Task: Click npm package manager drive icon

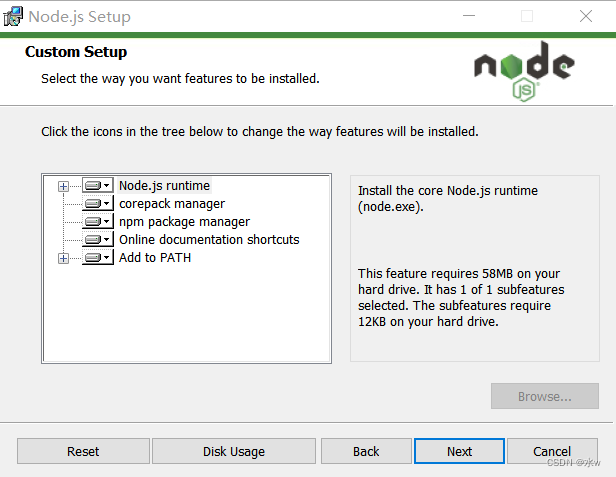Action: point(97,222)
